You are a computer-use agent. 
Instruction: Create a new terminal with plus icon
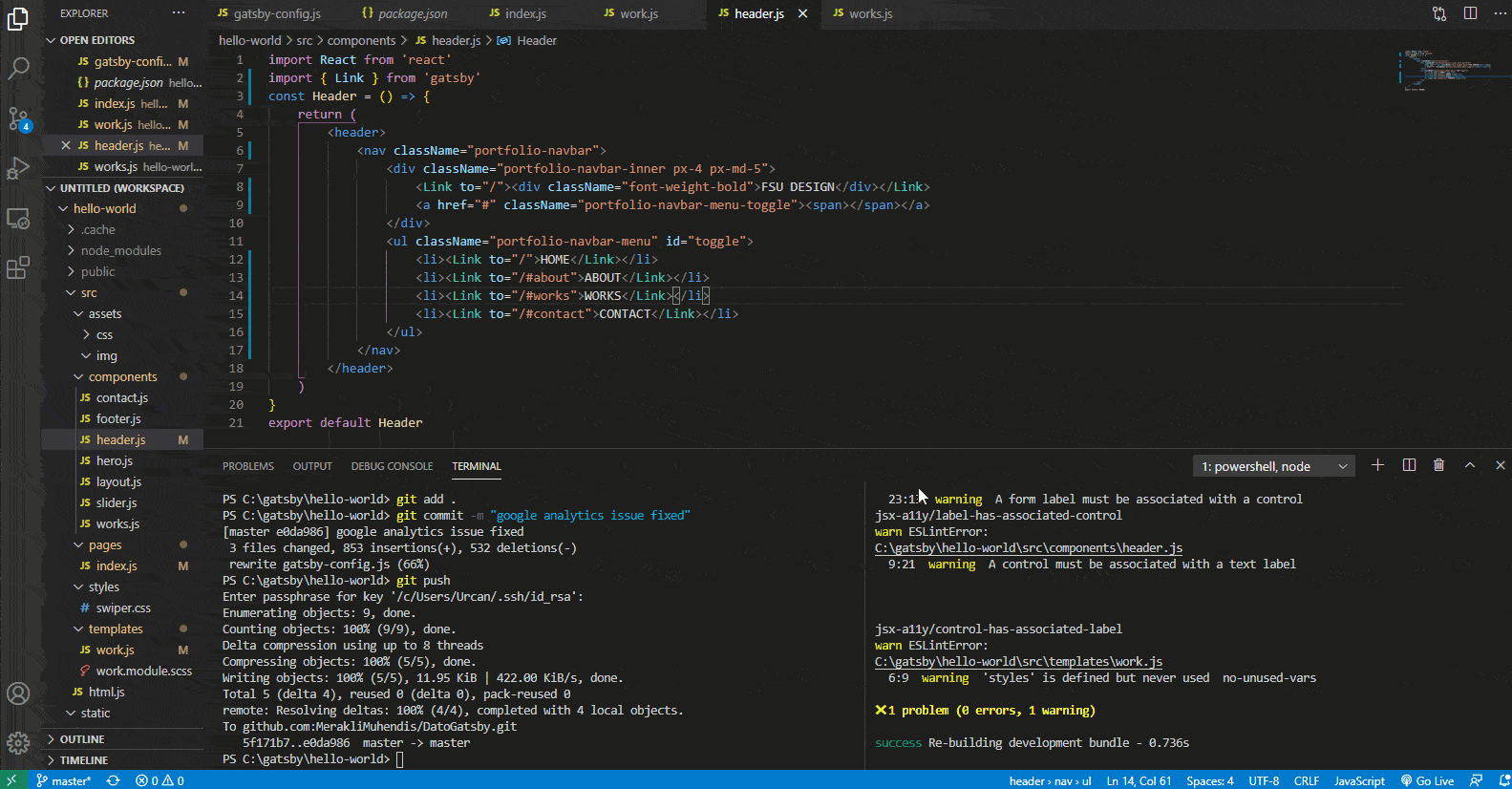click(x=1377, y=465)
